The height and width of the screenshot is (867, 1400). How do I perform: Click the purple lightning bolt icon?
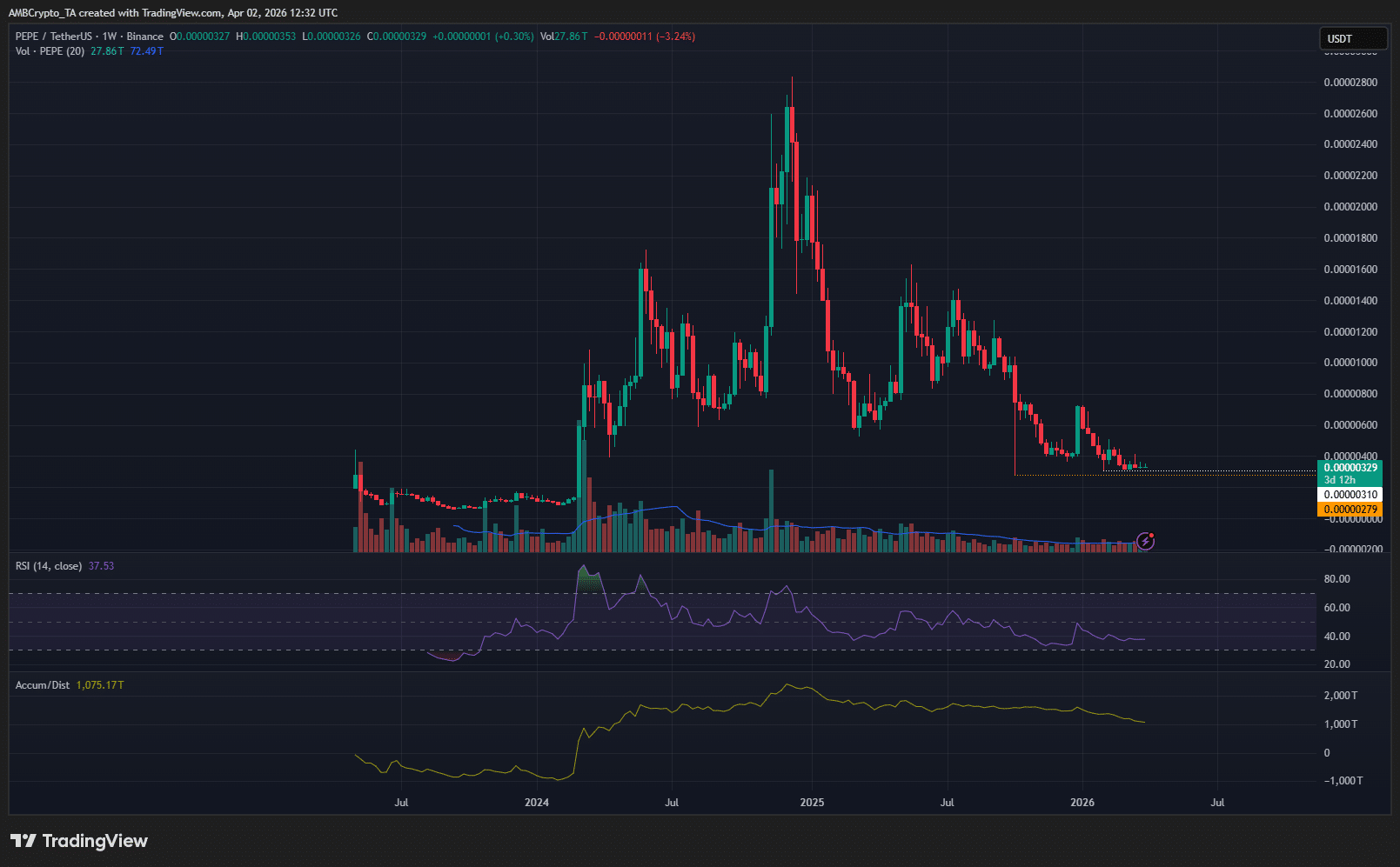pyautogui.click(x=1146, y=542)
